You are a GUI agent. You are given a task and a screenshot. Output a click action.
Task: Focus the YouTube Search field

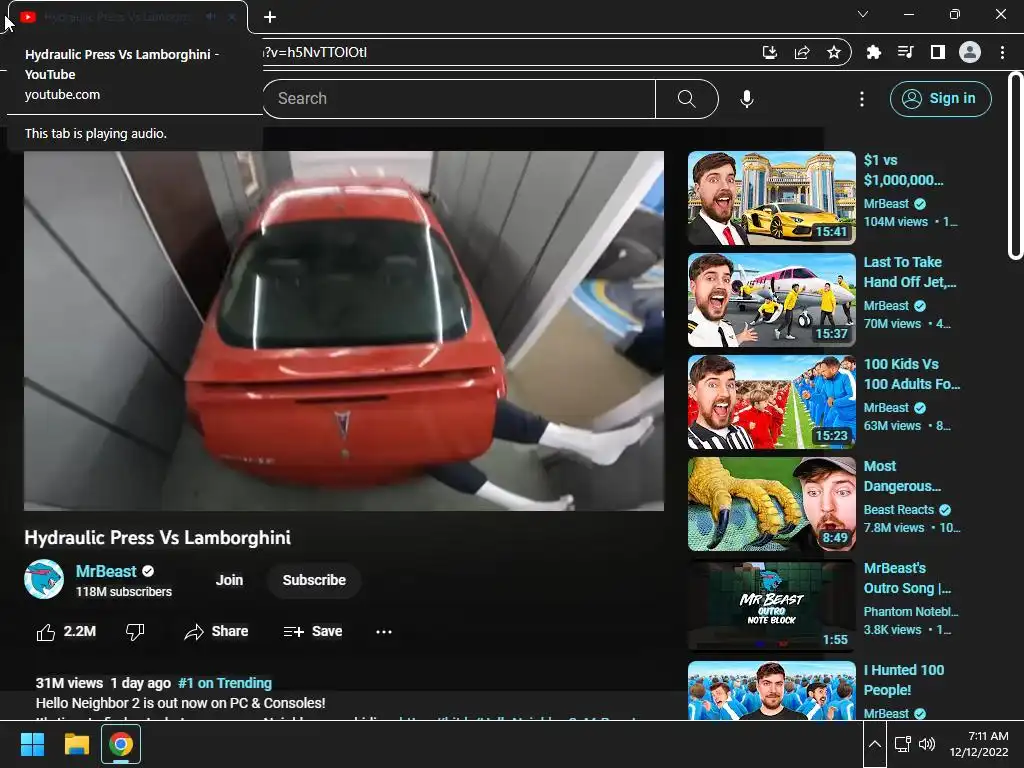(x=459, y=99)
